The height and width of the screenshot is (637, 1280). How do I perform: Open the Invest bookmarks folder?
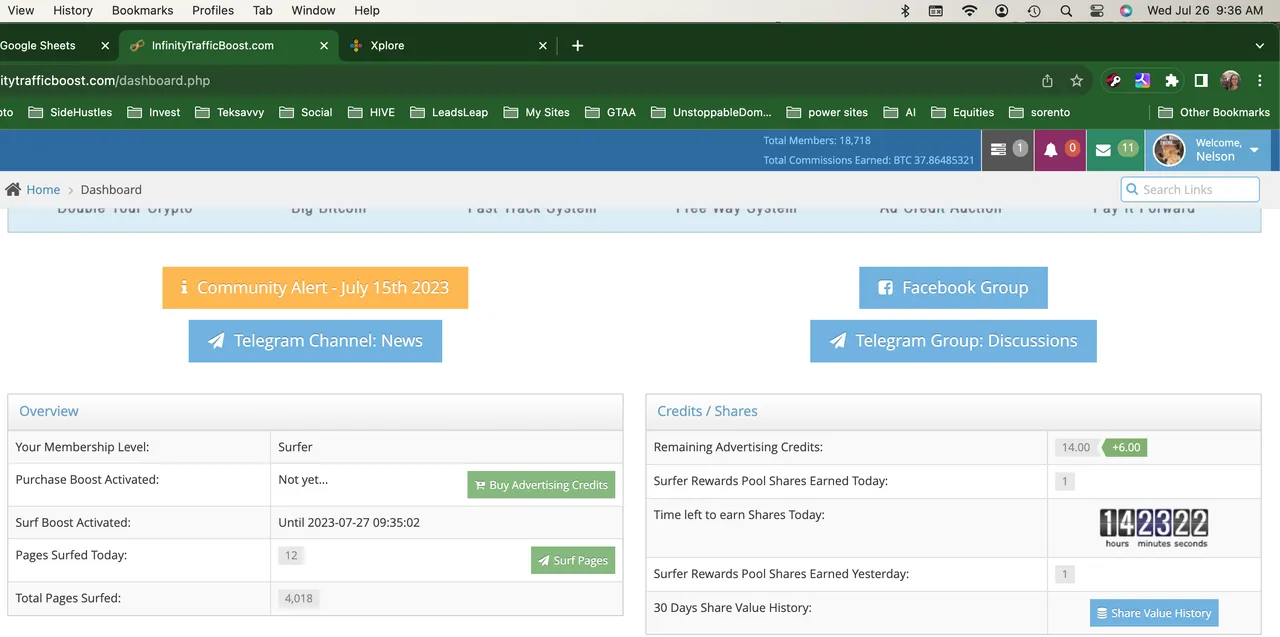pyautogui.click(x=154, y=112)
